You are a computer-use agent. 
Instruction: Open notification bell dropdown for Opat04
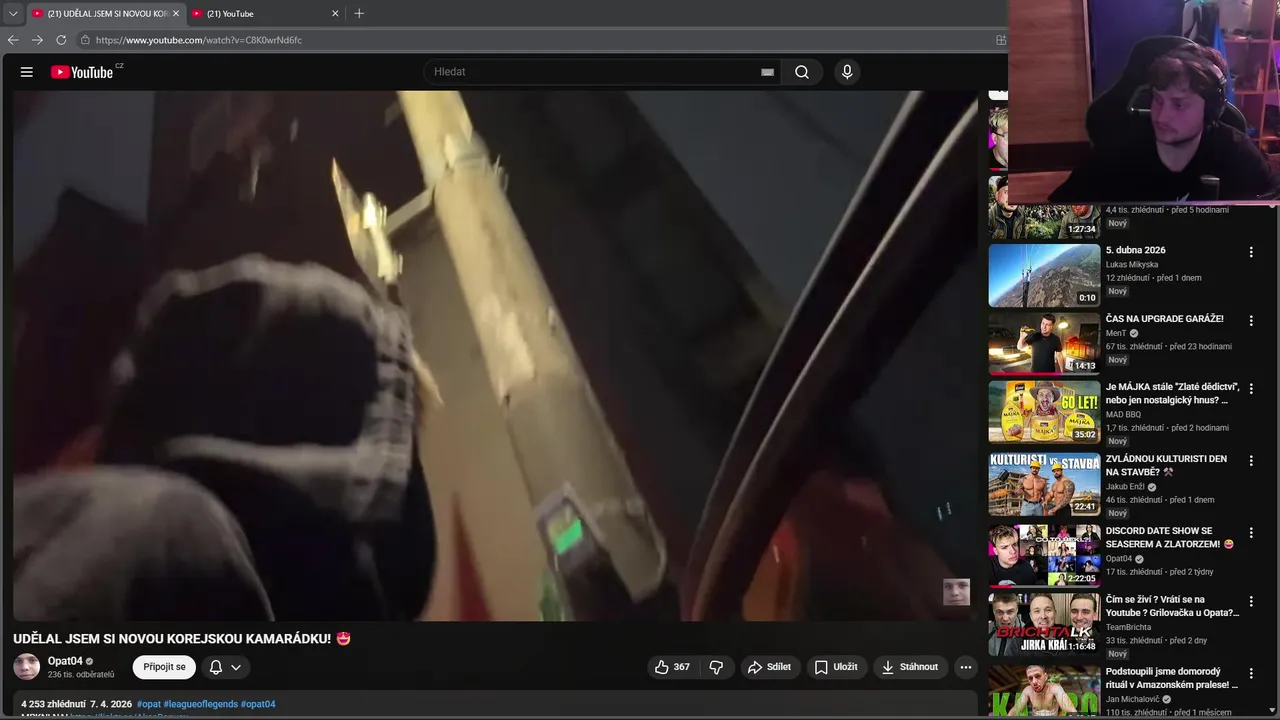coord(225,667)
